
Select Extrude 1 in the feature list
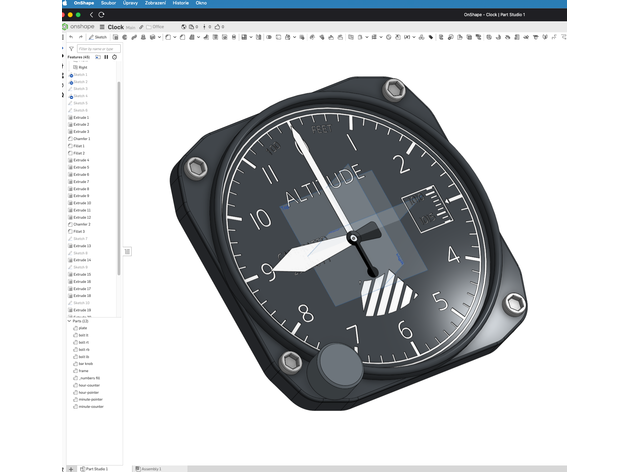[79, 117]
